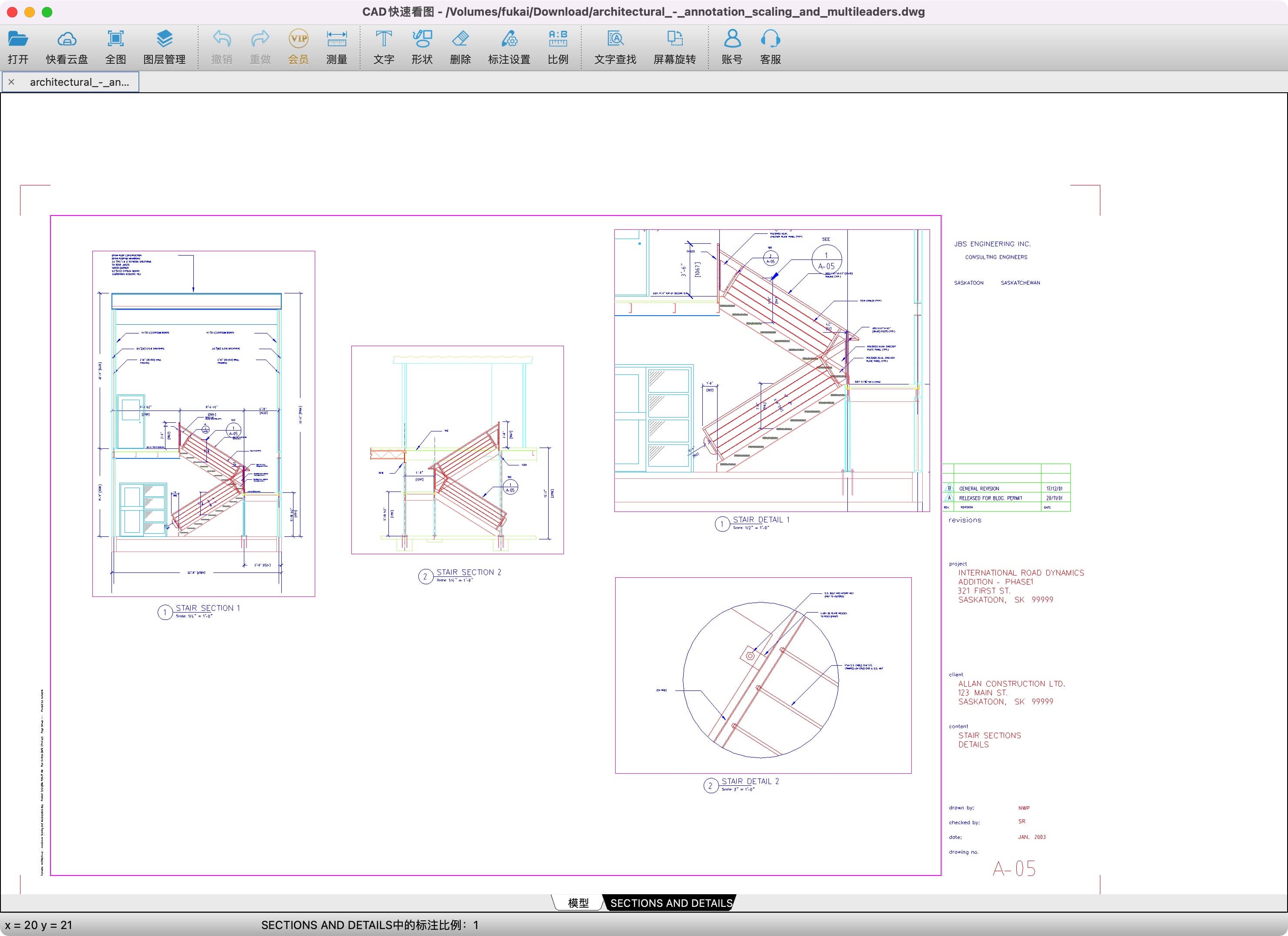Click the 321 FIRST ST. address line
The width and height of the screenshot is (1288, 936).
point(984,591)
